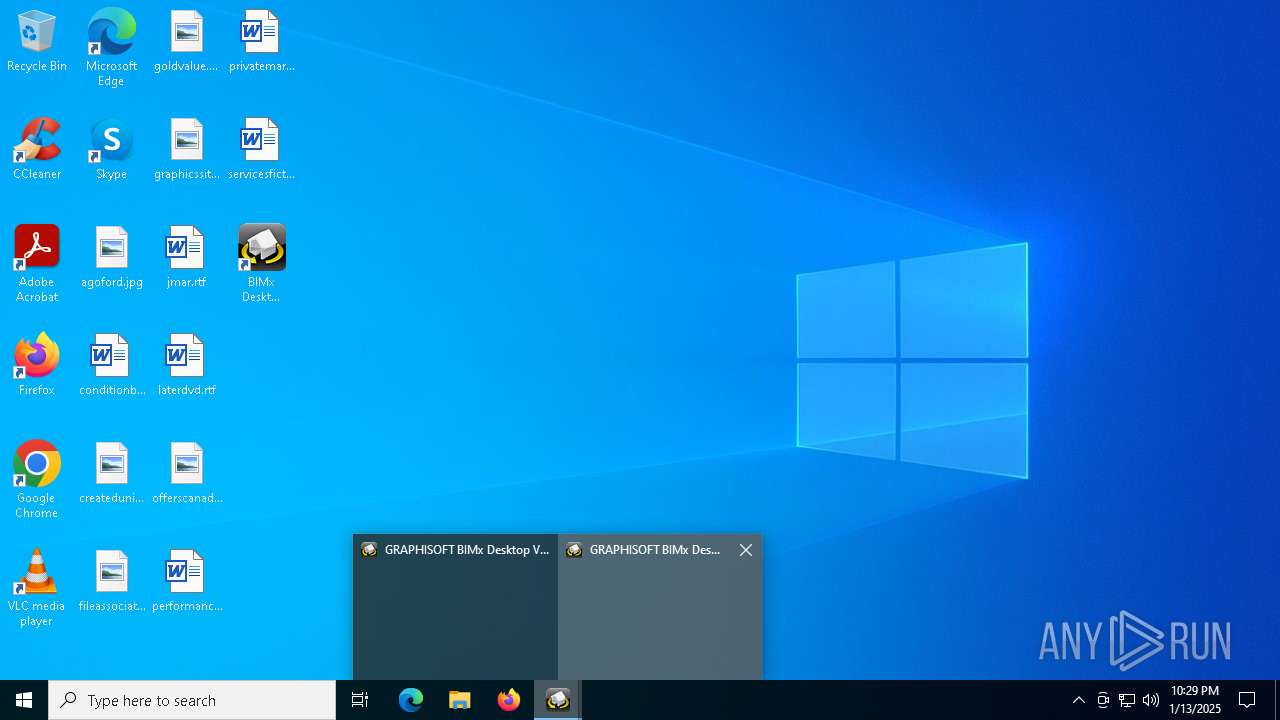Select the performanc Word document icon
Viewport: 1280px width, 720px height.
186,582
